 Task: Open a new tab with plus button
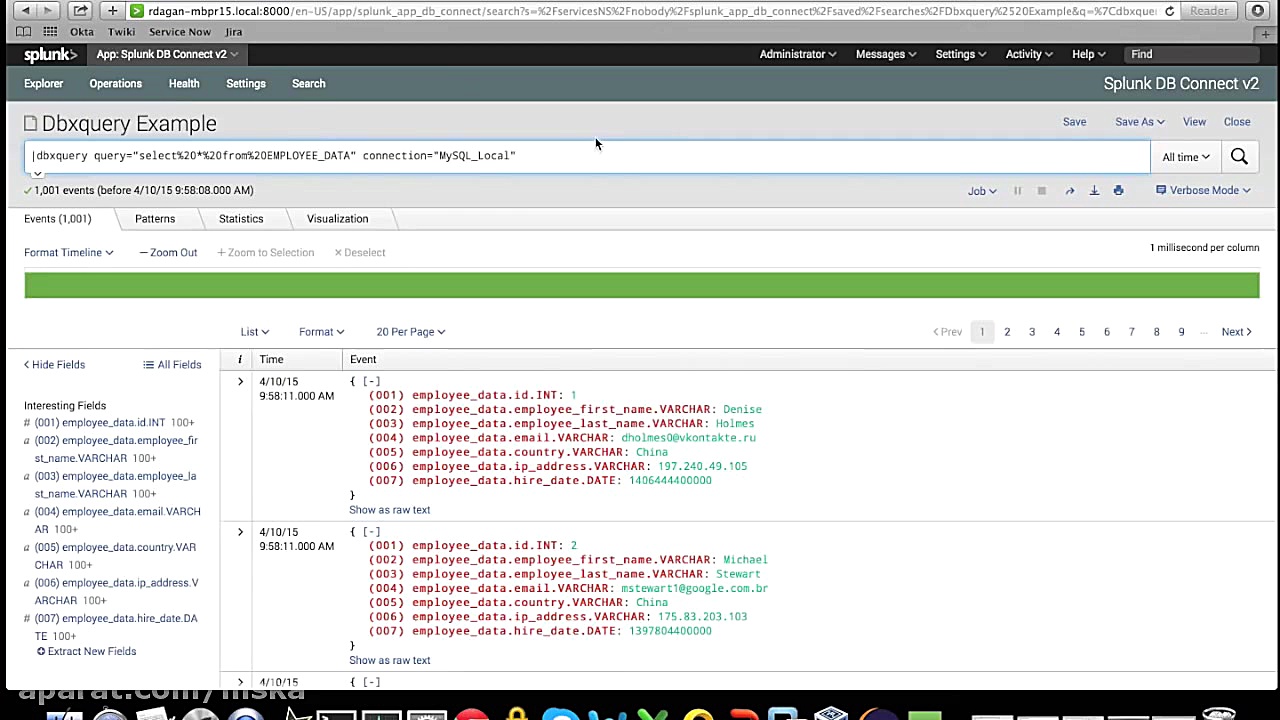112,11
